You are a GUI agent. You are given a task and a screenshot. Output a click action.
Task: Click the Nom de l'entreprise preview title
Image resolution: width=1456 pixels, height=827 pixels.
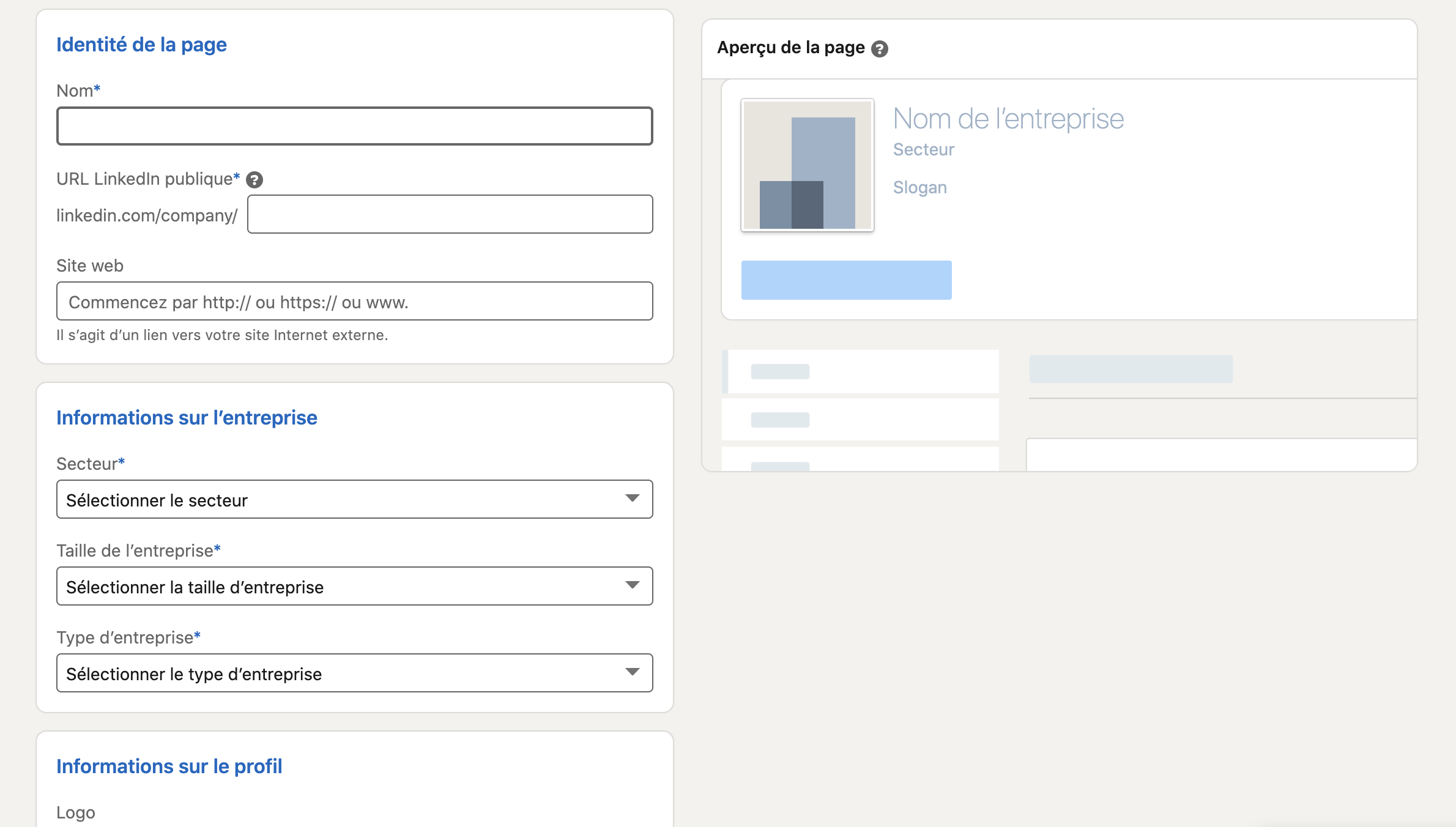coord(1008,119)
